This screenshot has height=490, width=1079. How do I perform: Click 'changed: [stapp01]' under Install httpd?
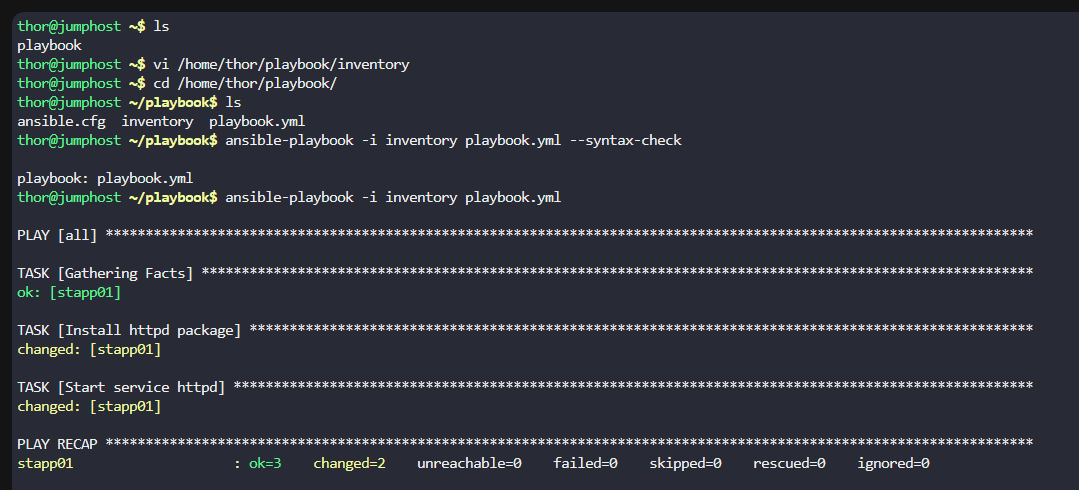click(x=89, y=350)
